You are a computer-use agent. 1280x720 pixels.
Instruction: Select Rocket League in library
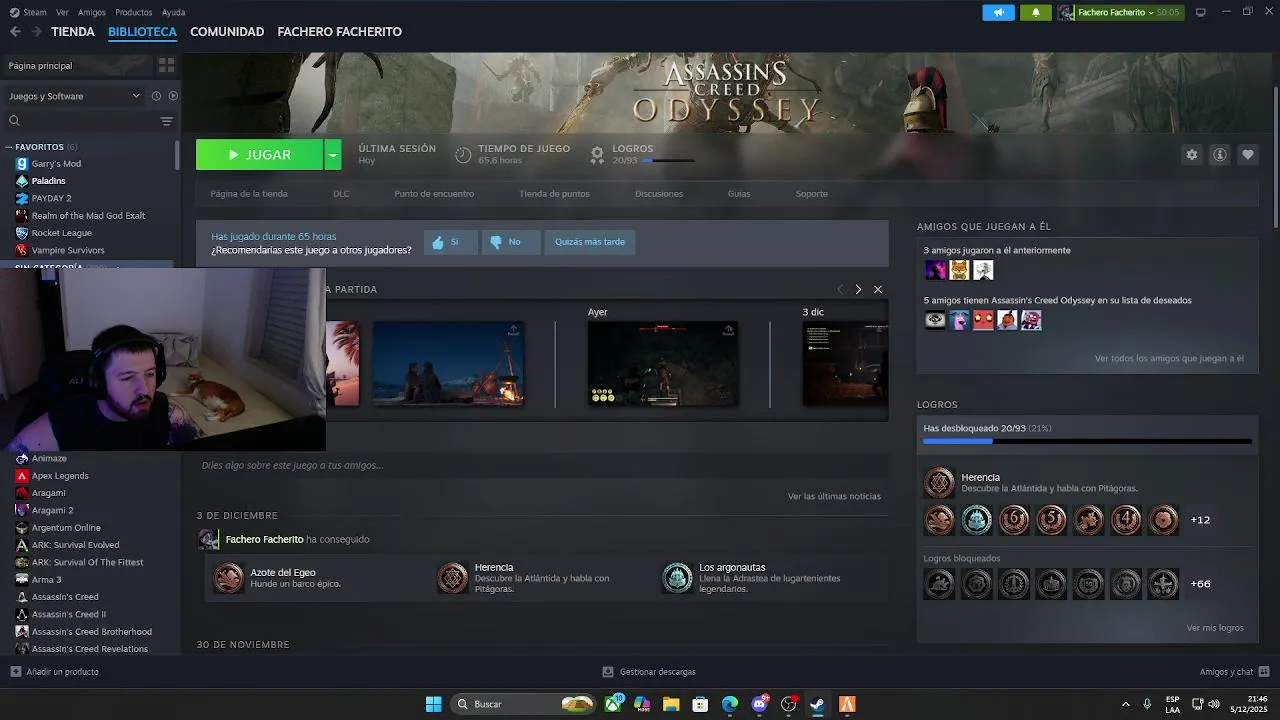tap(61, 233)
